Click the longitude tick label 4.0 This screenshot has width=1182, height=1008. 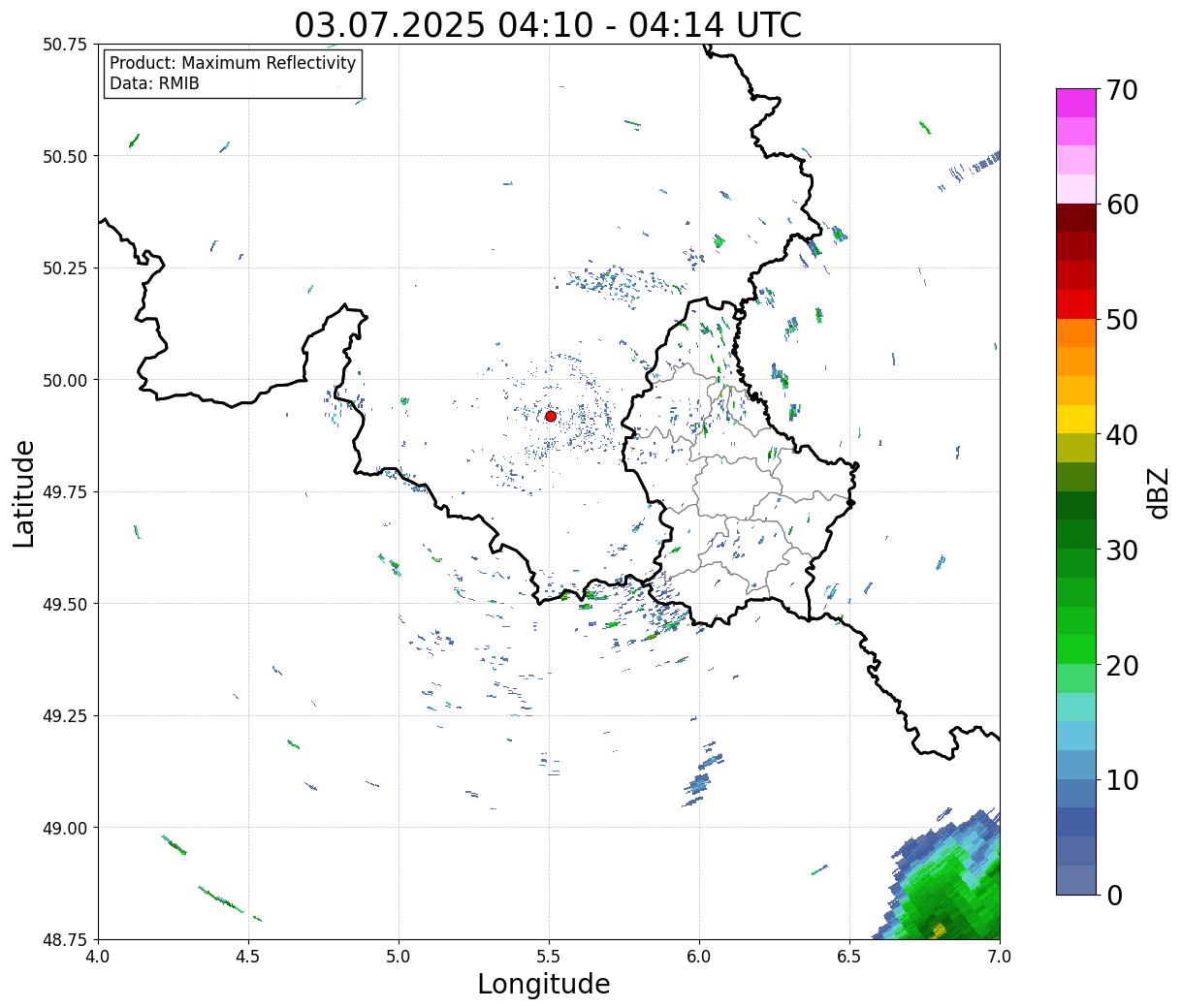click(x=98, y=956)
